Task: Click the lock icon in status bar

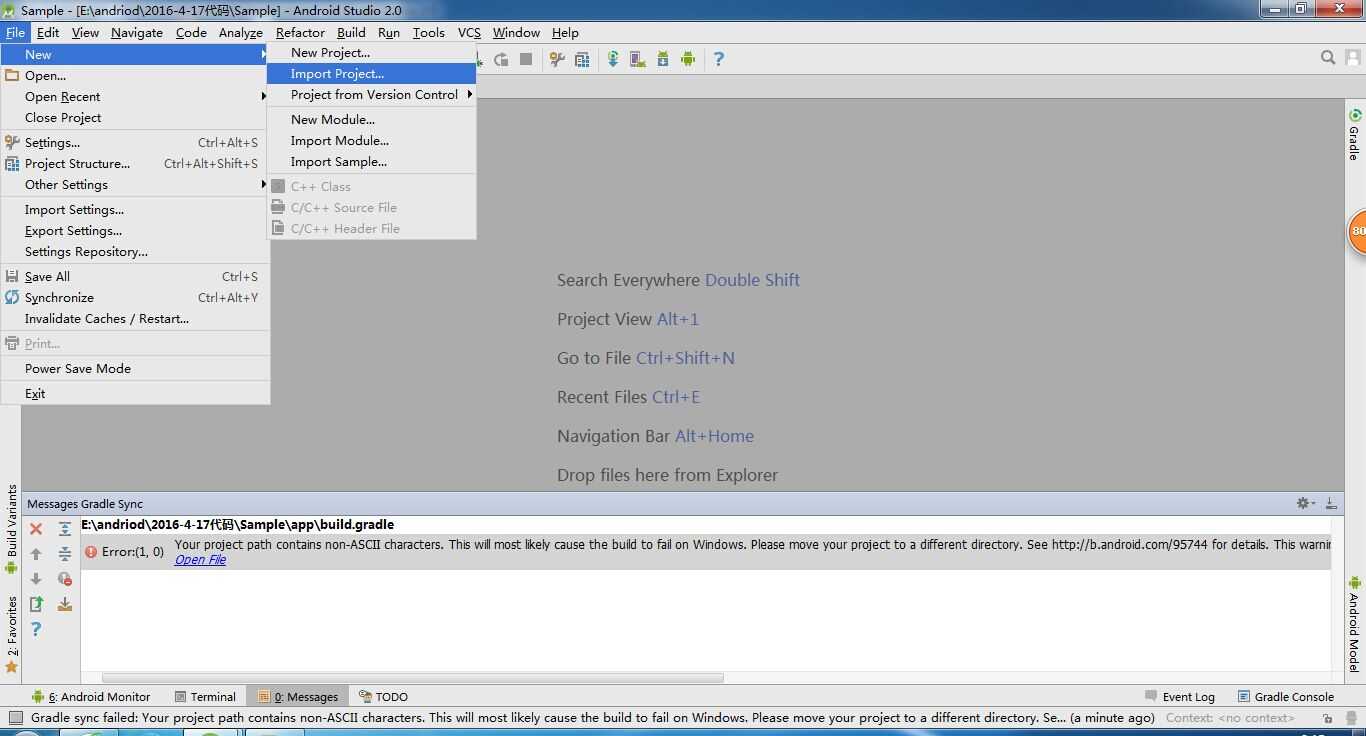Action: point(1326,718)
